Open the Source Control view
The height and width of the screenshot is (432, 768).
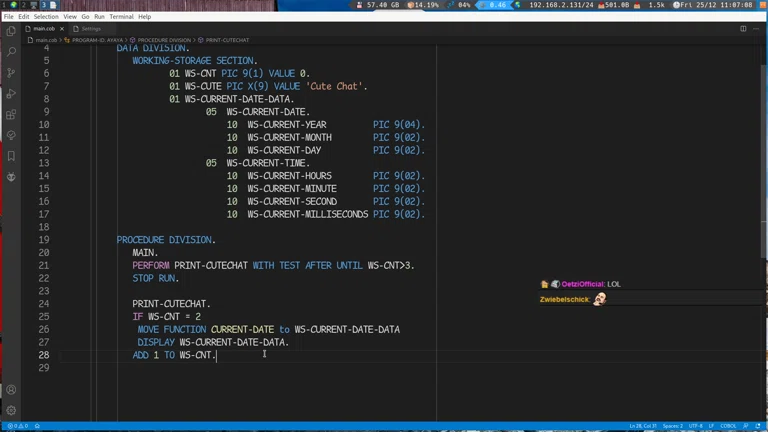(x=11, y=73)
